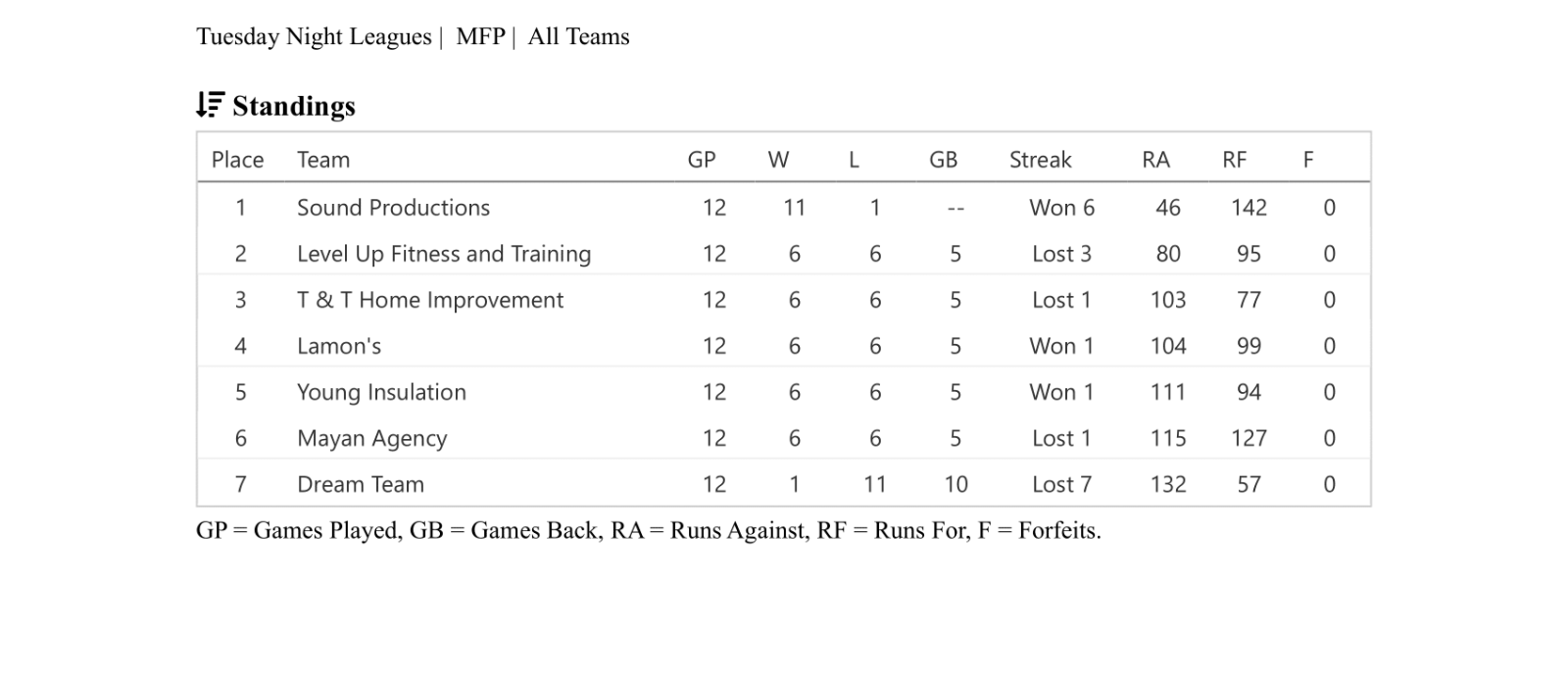The width and height of the screenshot is (1568, 681).
Task: Click the Place column header
Action: coord(237,160)
